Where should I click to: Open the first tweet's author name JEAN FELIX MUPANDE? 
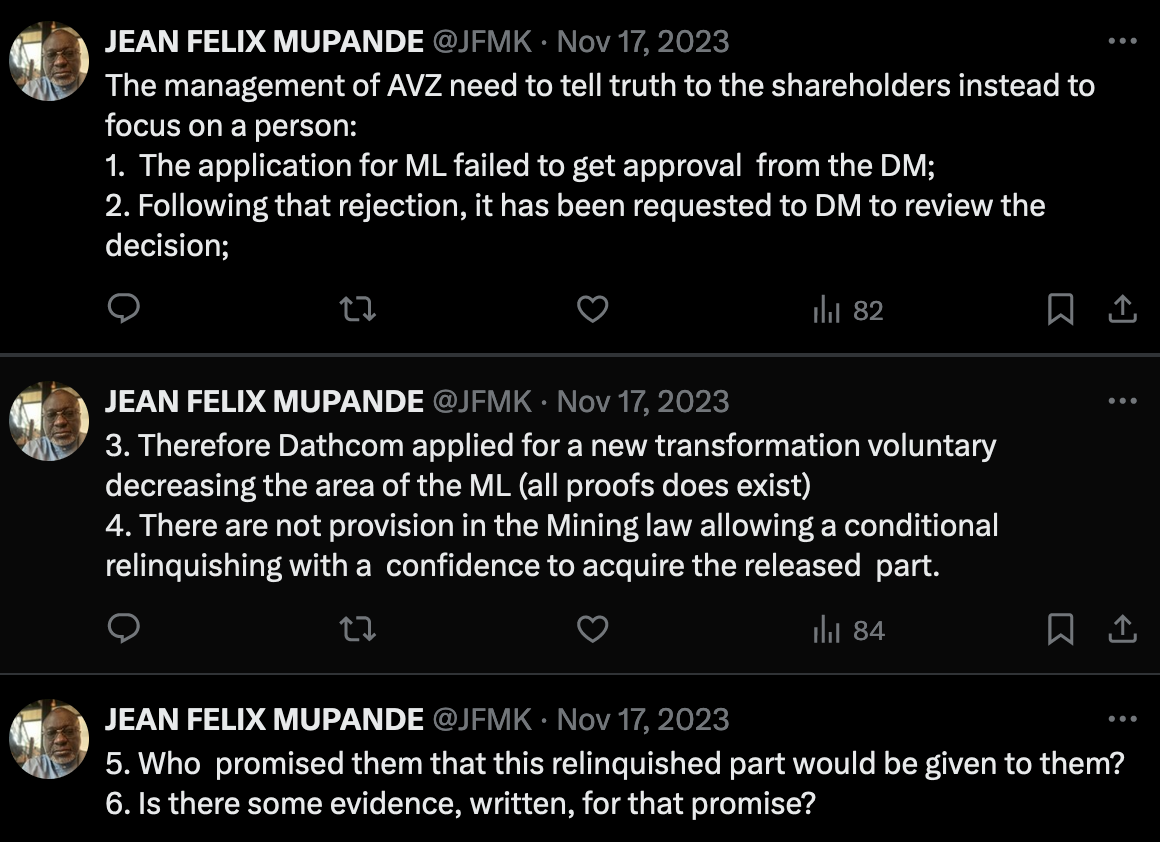pos(264,42)
